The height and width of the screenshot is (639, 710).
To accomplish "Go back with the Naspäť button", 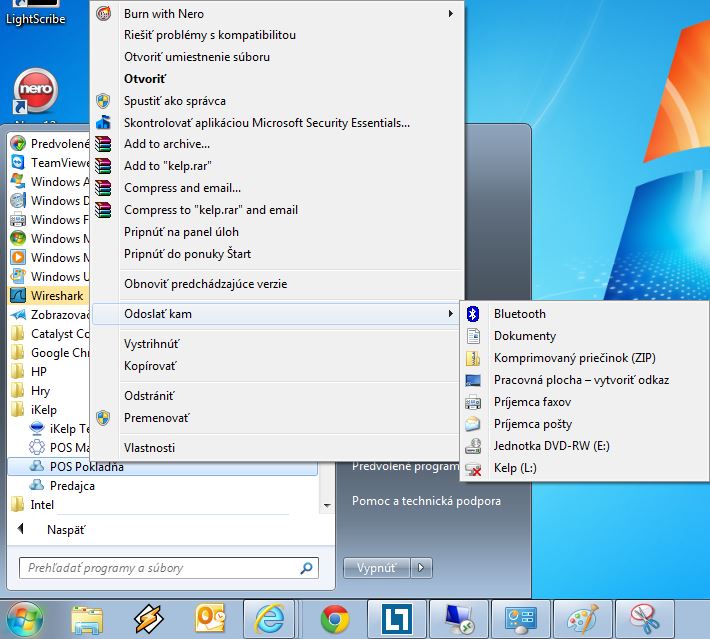I will click(65, 530).
